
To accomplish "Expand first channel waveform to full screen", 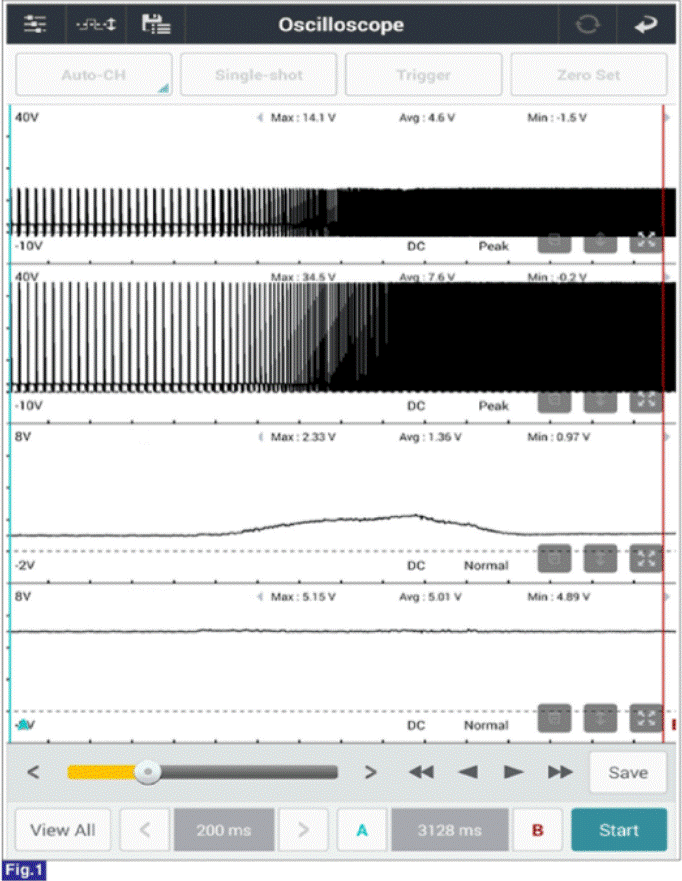I will (647, 240).
